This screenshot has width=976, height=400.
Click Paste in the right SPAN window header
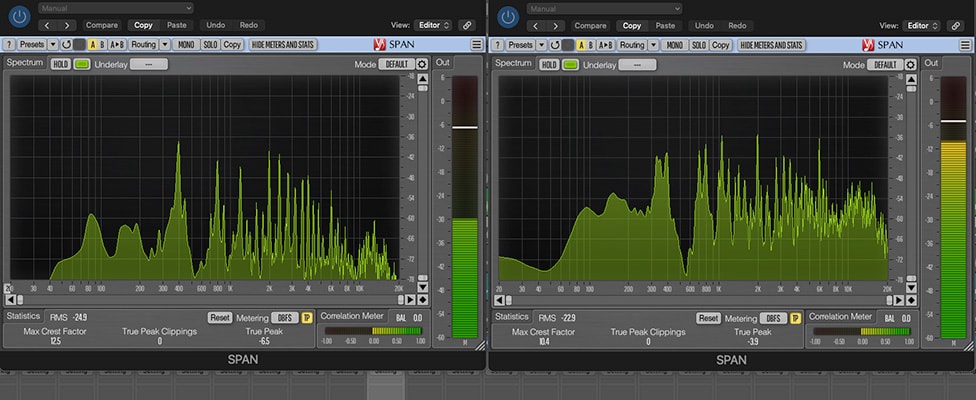tap(665, 26)
